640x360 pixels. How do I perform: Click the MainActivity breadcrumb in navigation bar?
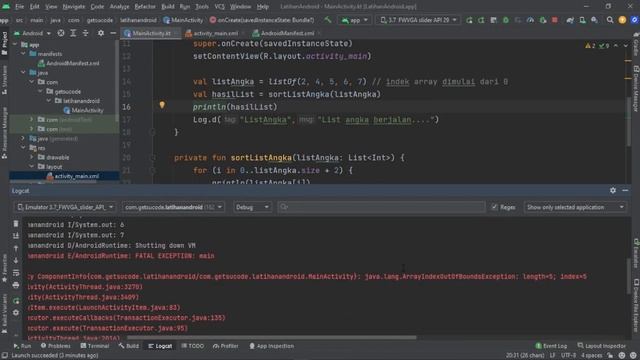183,20
